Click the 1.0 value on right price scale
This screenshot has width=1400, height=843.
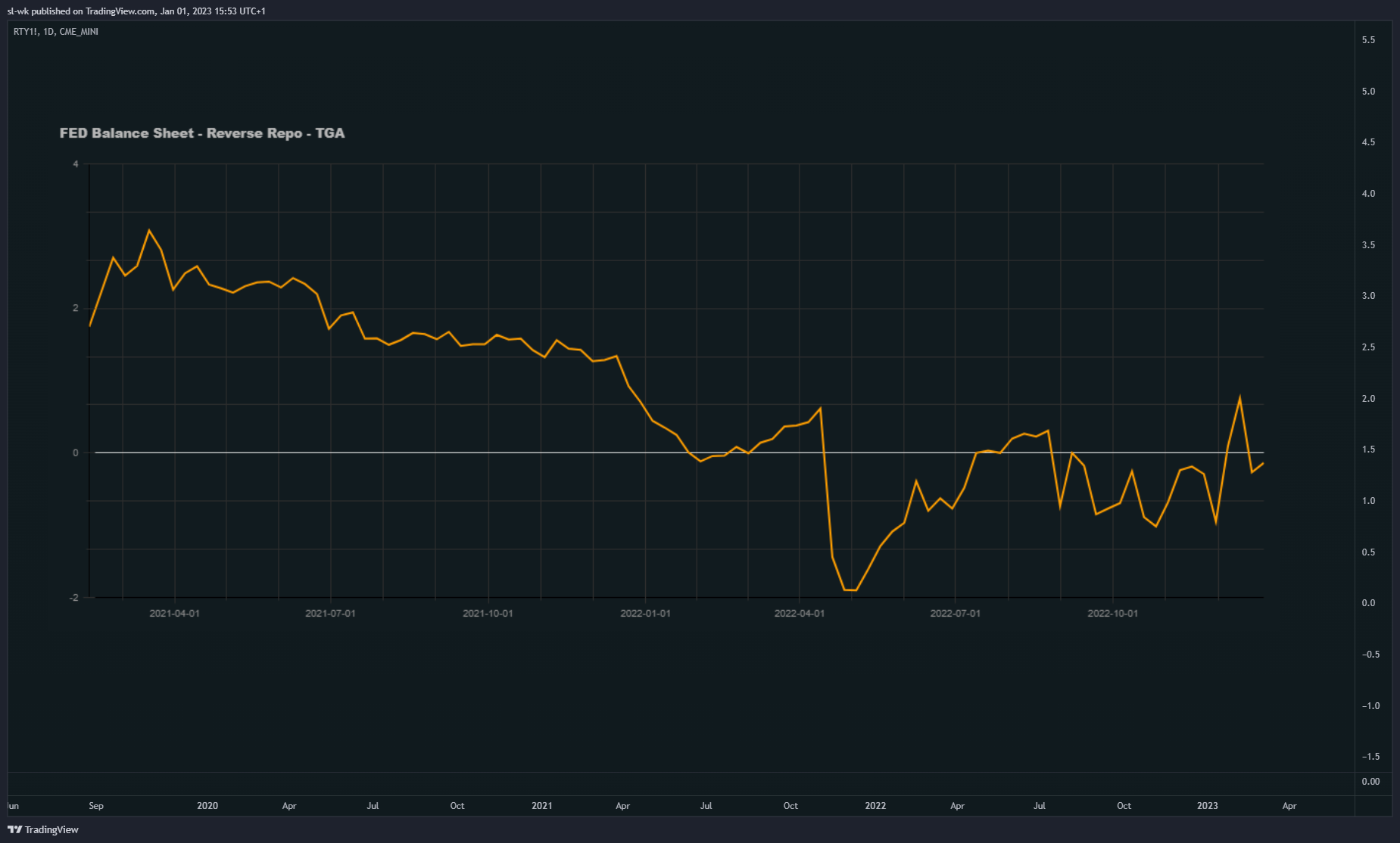pyautogui.click(x=1368, y=501)
